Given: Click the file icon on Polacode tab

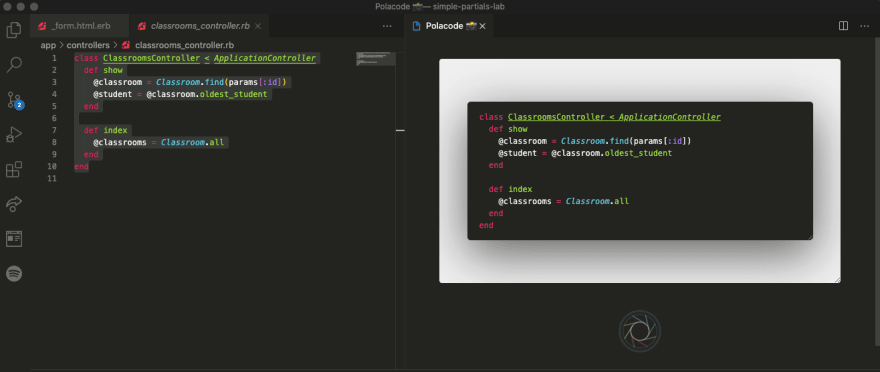Looking at the screenshot, I should tap(416, 26).
